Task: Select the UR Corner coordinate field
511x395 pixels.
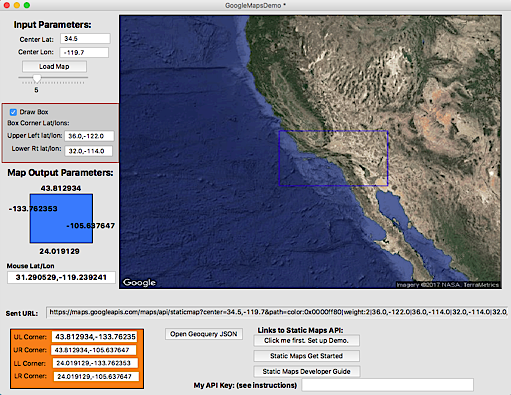Action: tap(93, 350)
